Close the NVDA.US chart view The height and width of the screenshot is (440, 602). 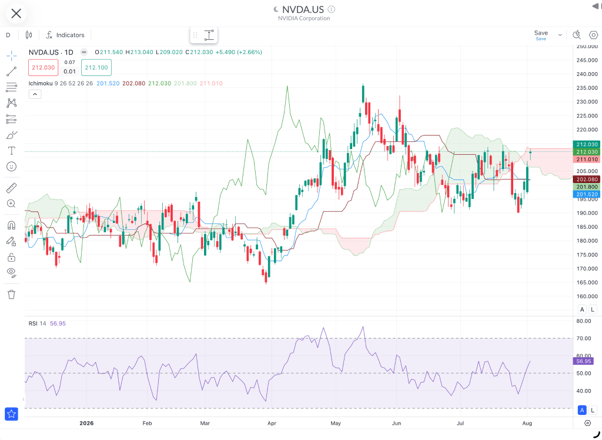coord(16,14)
